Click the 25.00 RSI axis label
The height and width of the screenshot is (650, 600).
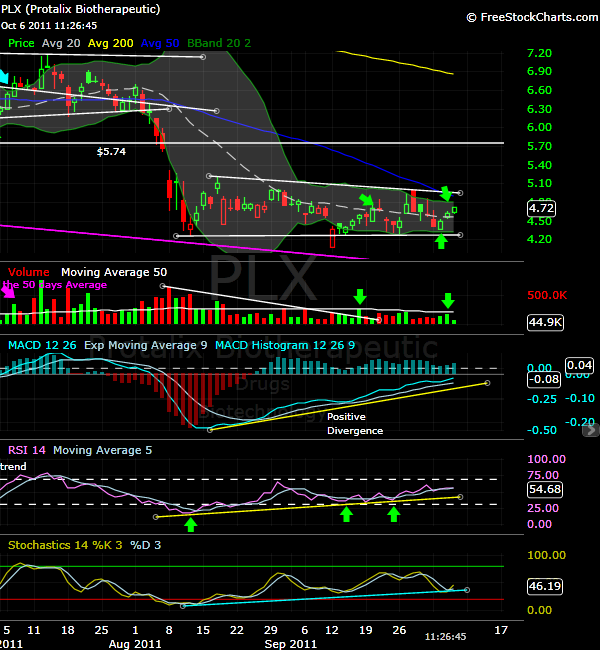543,508
